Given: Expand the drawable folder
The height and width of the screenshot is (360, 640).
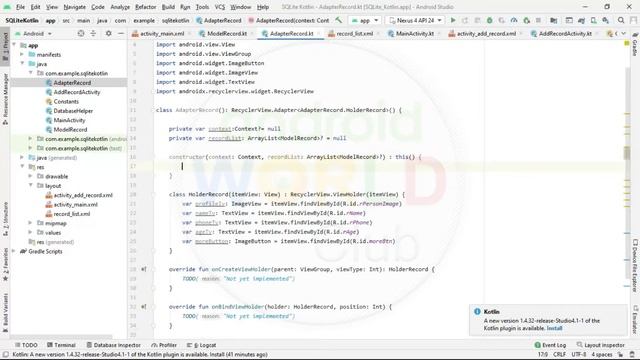Looking at the screenshot, I should pos(30,176).
